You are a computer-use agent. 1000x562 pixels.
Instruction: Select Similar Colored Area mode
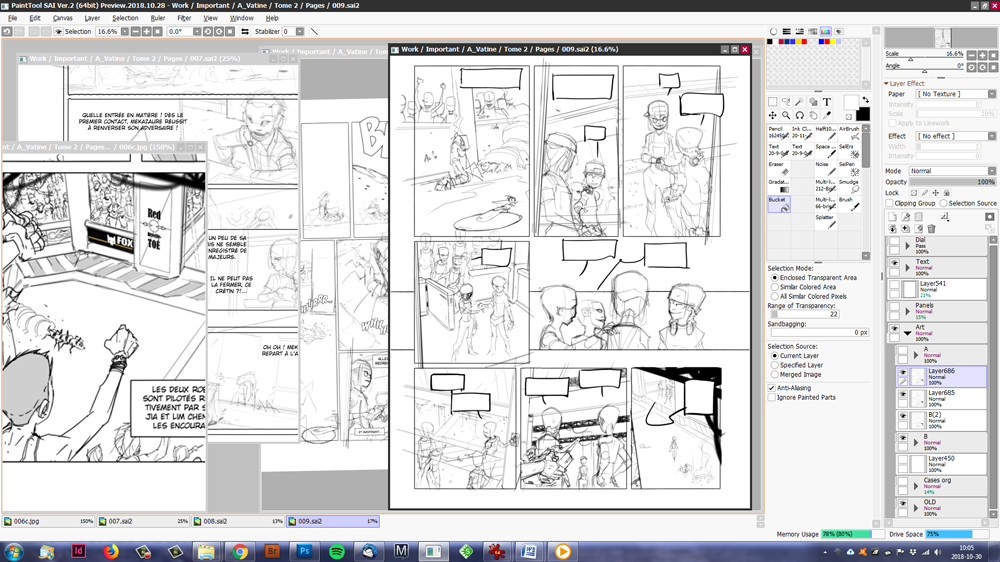[775, 287]
